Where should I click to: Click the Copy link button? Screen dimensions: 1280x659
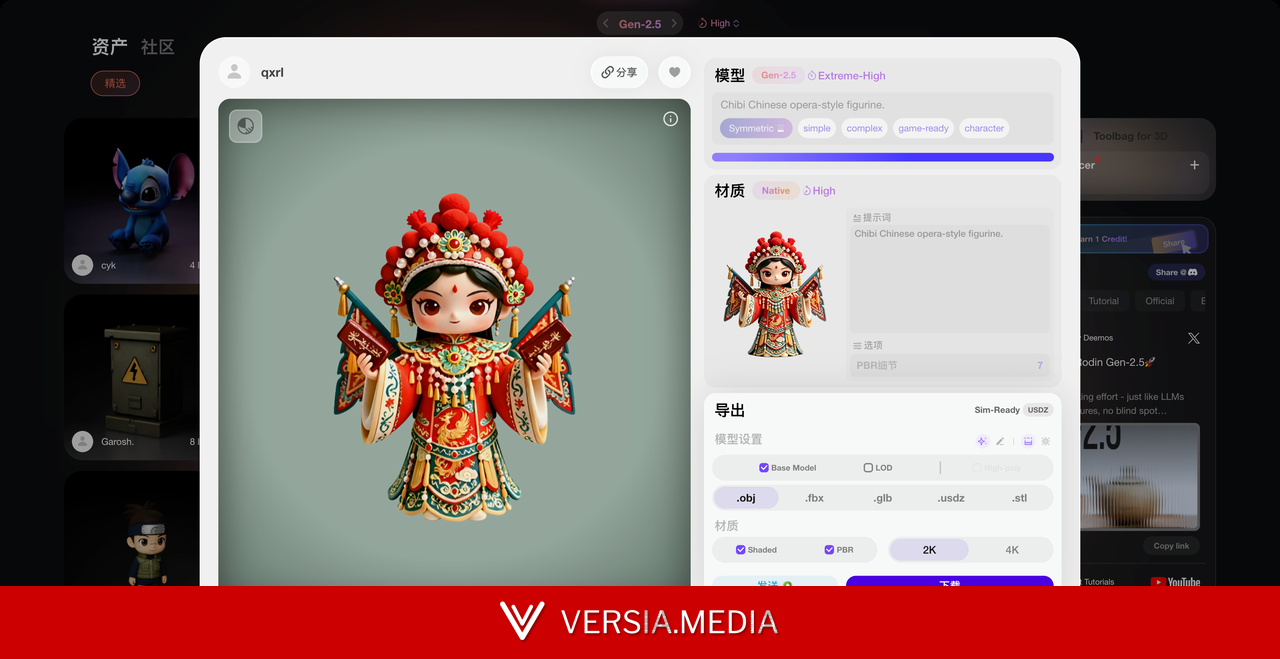click(1171, 546)
